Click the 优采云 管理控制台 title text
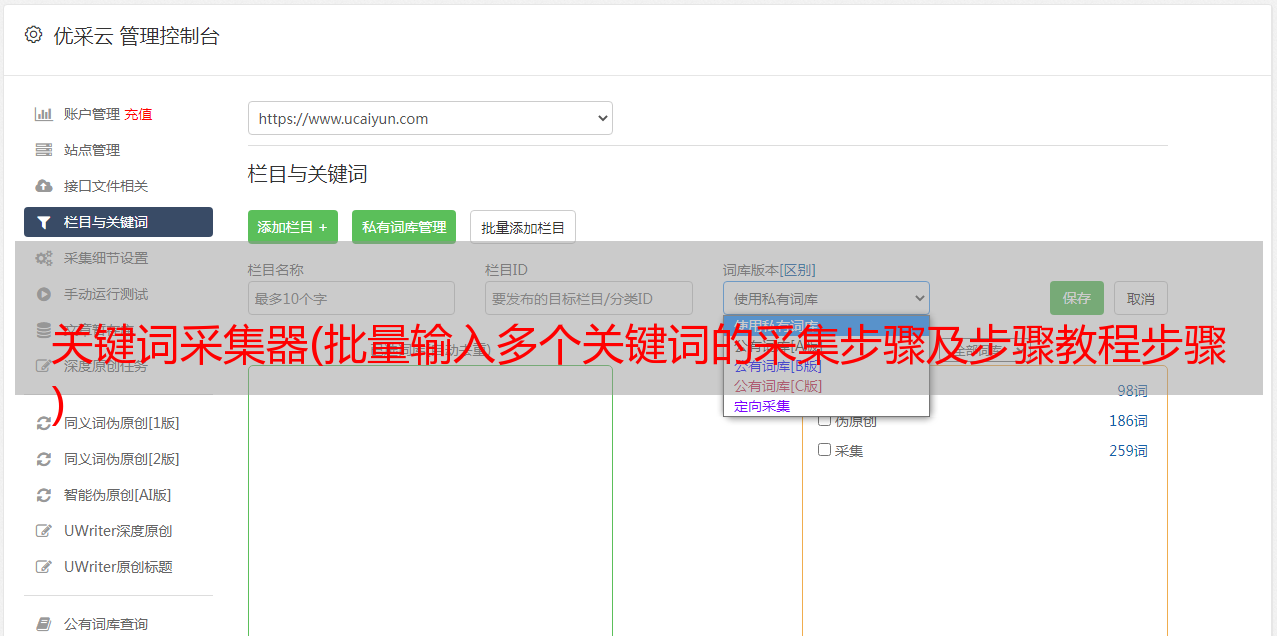The width and height of the screenshot is (1277, 636). coord(136,36)
